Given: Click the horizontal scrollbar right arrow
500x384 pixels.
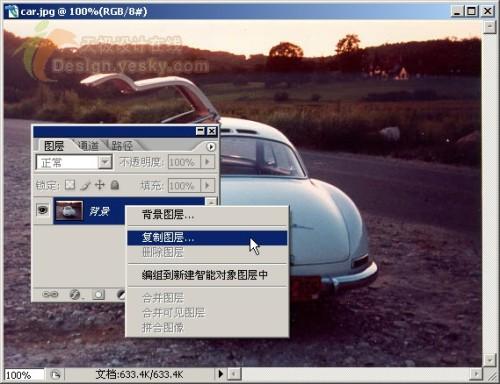Looking at the screenshot, I should pos(476,374).
